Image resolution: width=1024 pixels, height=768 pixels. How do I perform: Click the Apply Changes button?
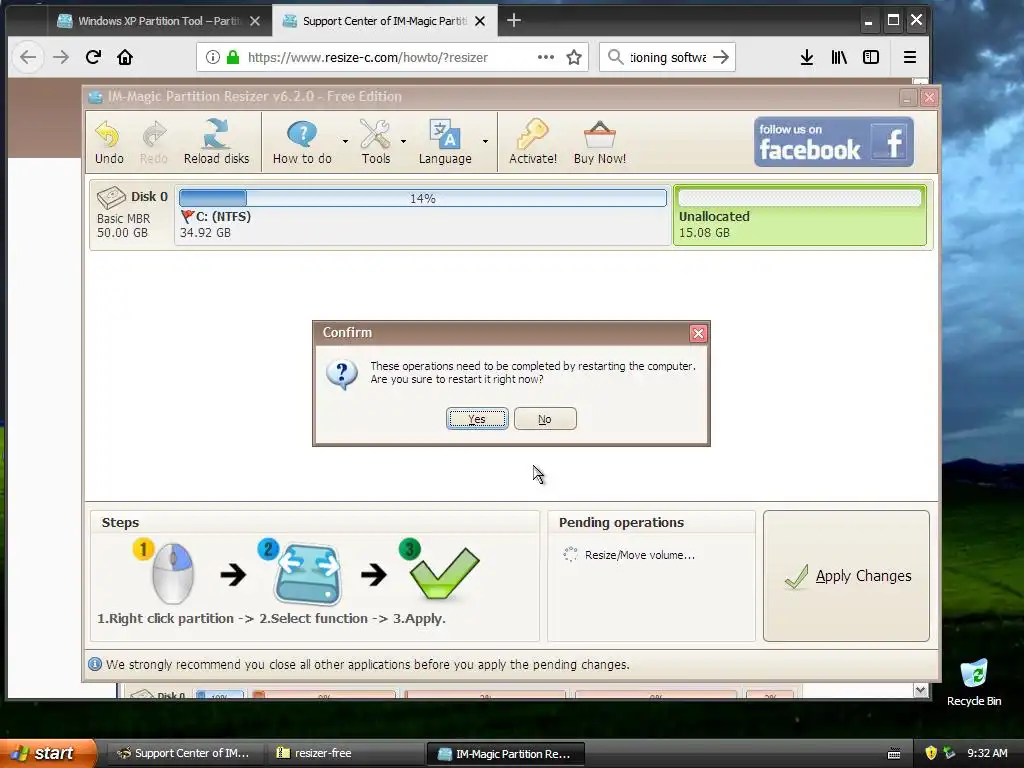point(846,576)
